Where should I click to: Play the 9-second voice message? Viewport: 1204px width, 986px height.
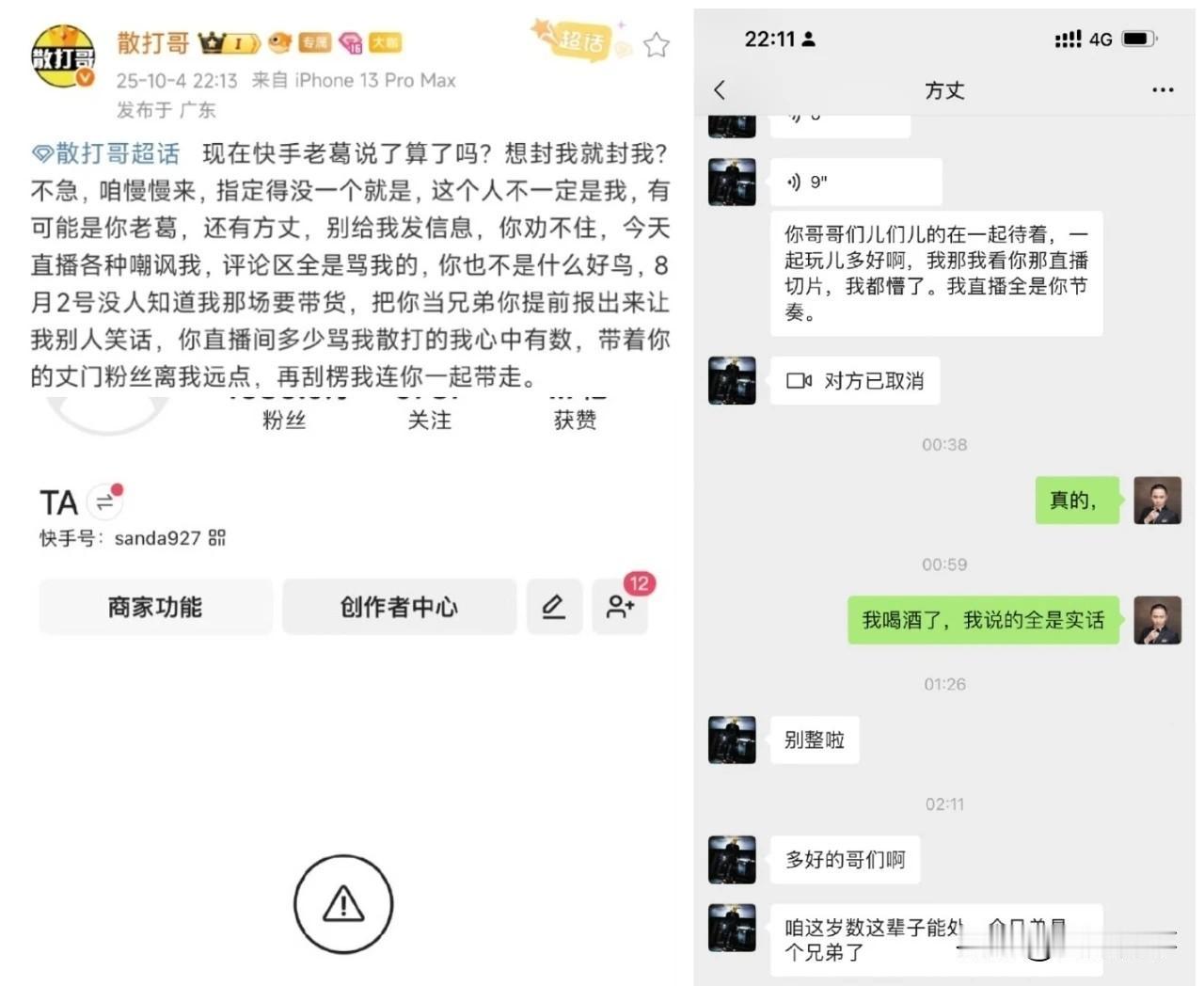point(856,182)
